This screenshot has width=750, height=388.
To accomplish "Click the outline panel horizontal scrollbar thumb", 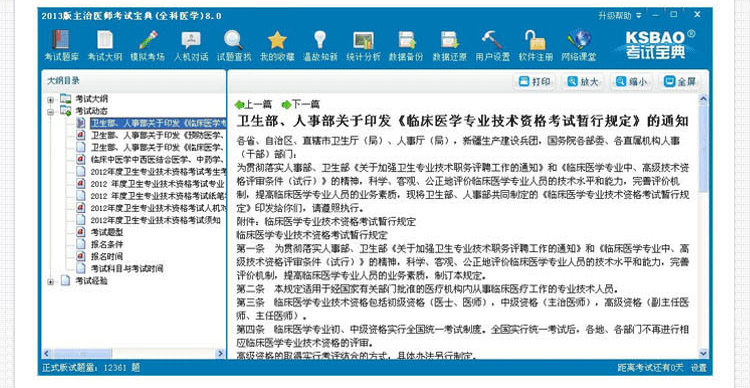I will click(82, 354).
